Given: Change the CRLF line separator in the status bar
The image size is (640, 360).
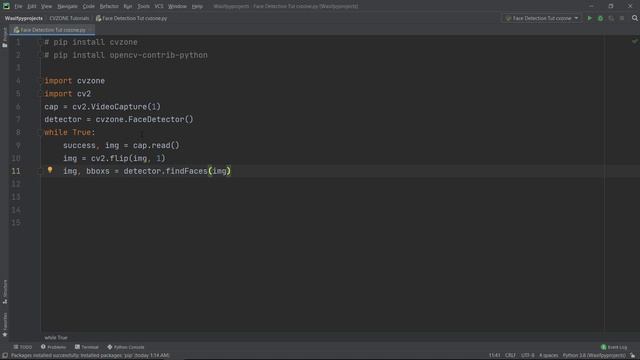Looking at the screenshot, I should click(x=510, y=356).
